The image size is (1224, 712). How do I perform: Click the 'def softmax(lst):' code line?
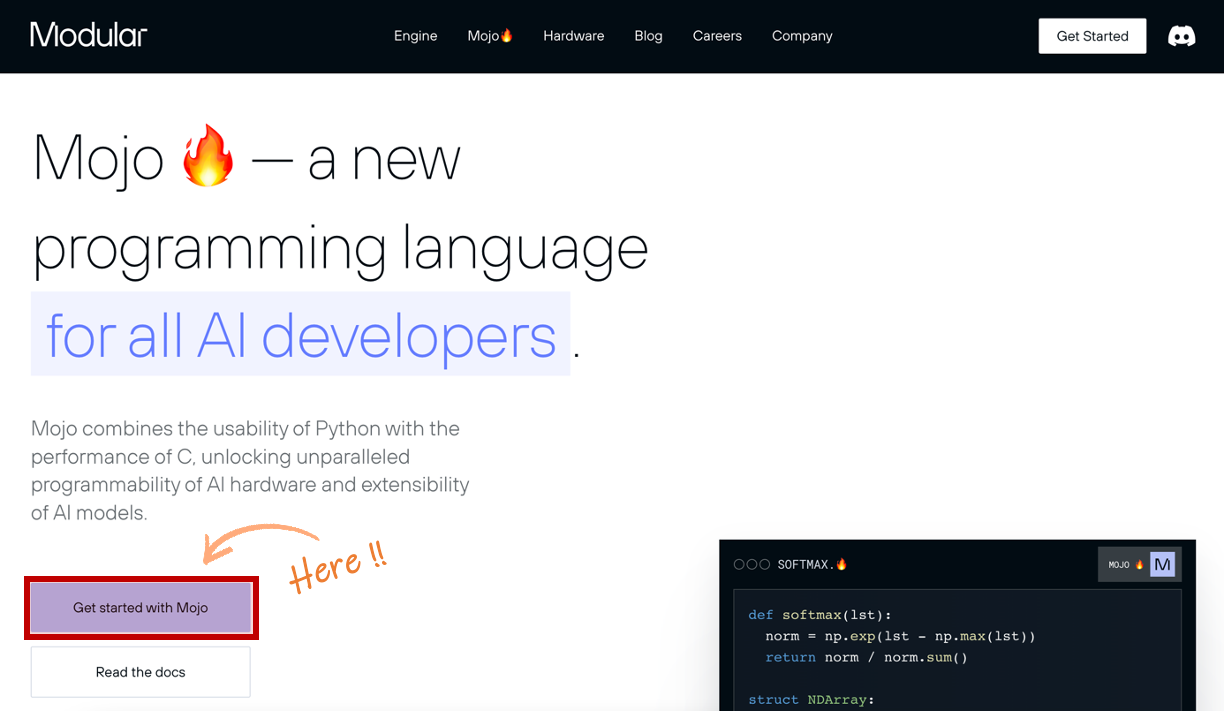click(820, 615)
